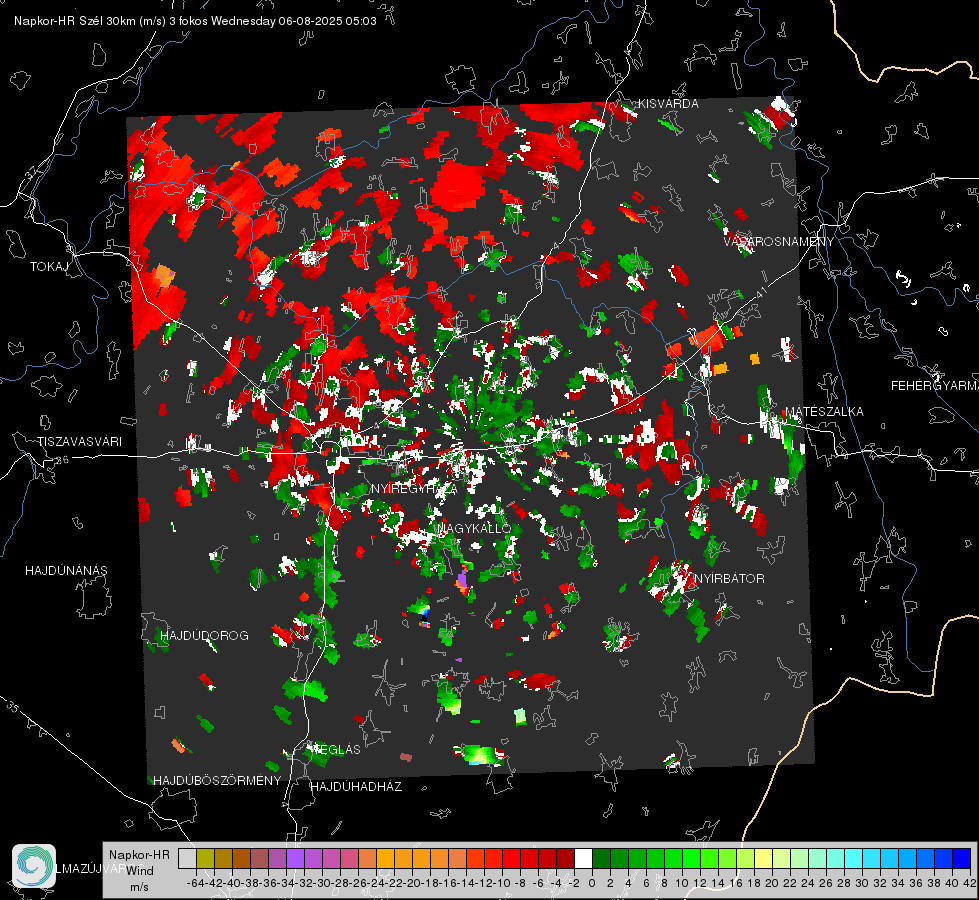Click the NAGYKÁLLÓ town label
Image resolution: width=979 pixels, height=900 pixels.
[x=474, y=528]
